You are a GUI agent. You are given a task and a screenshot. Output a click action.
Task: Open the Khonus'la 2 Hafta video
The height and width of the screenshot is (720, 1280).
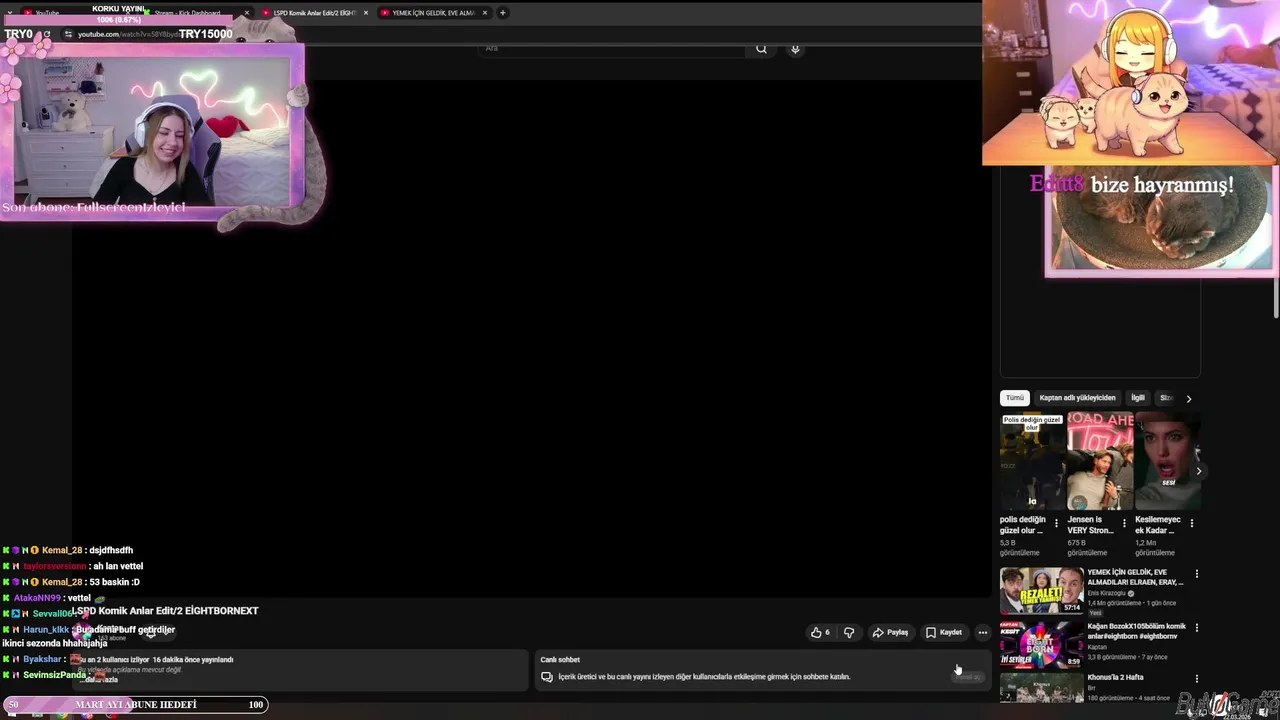point(1041,688)
